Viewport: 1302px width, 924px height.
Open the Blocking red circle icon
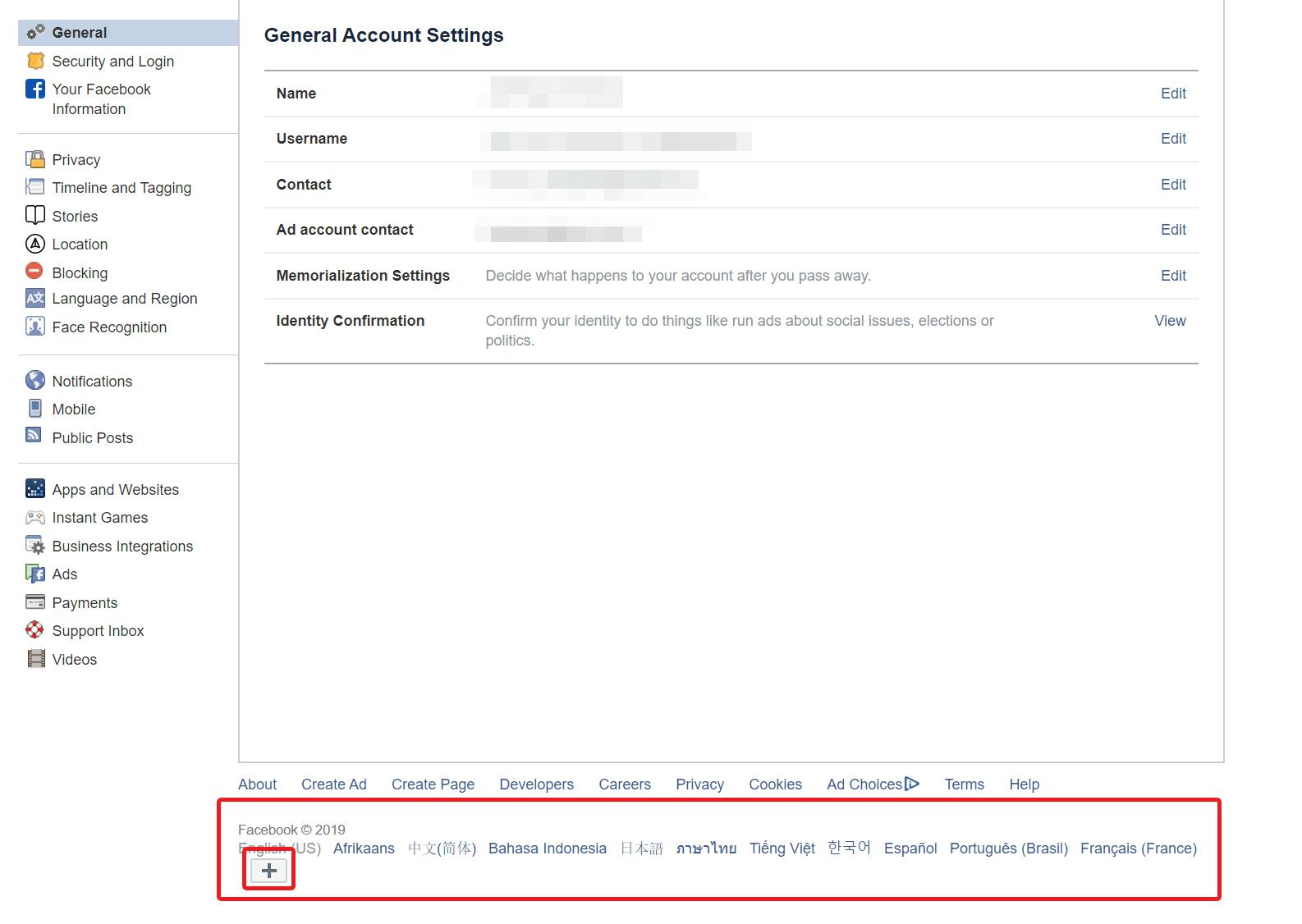pyautogui.click(x=34, y=271)
